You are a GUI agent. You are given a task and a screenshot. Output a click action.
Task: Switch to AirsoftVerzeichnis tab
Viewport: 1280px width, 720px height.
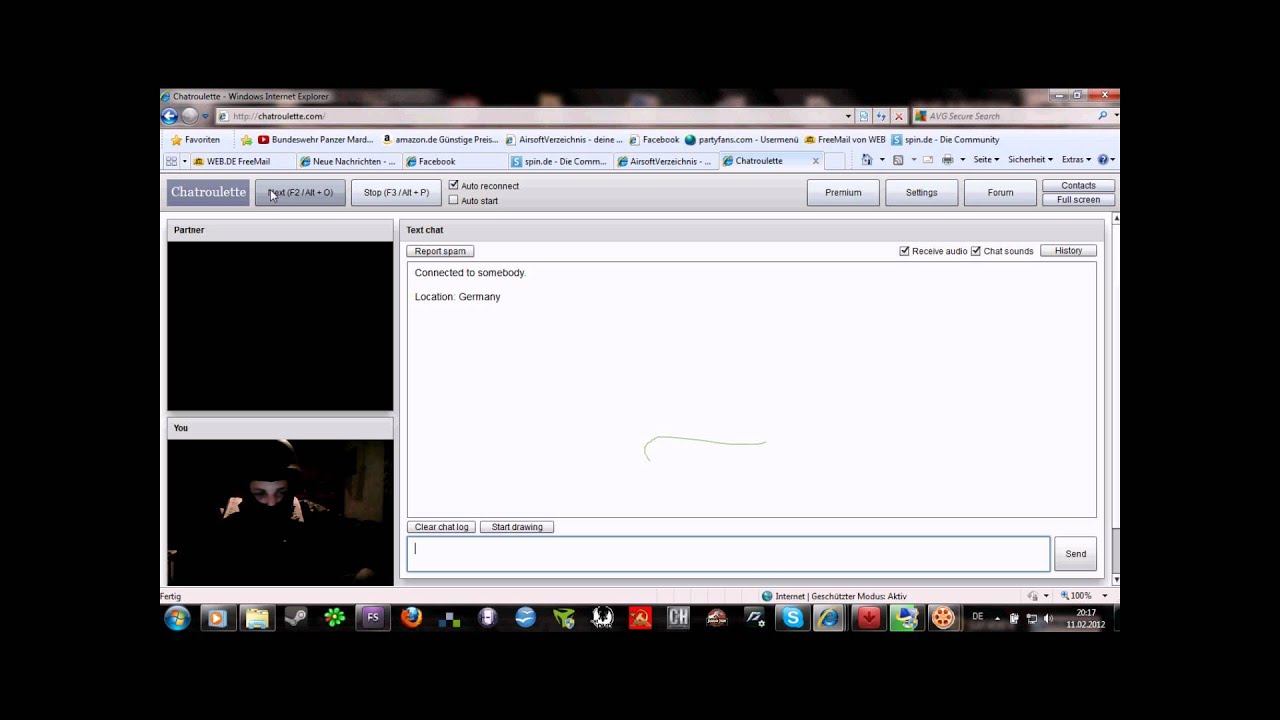coord(667,161)
